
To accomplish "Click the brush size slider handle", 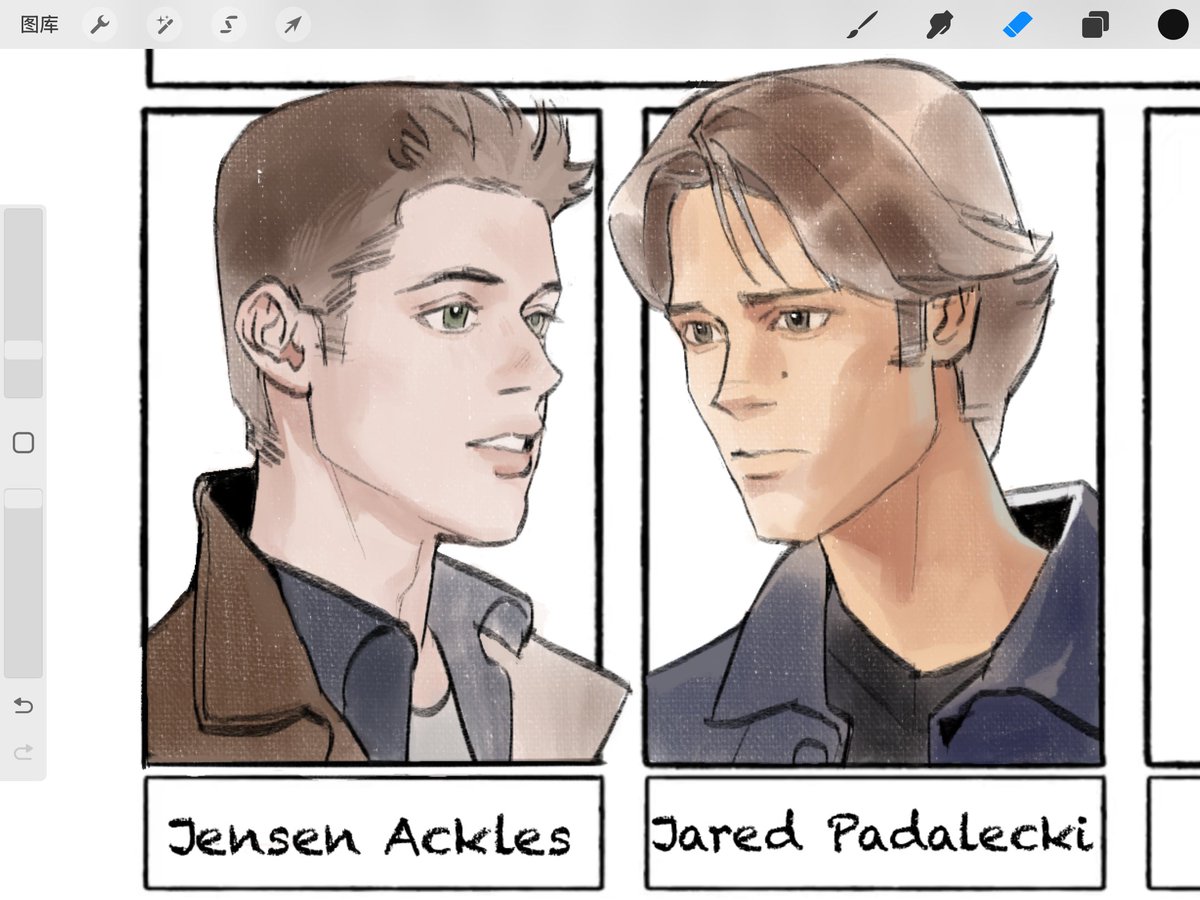I will point(23,350).
